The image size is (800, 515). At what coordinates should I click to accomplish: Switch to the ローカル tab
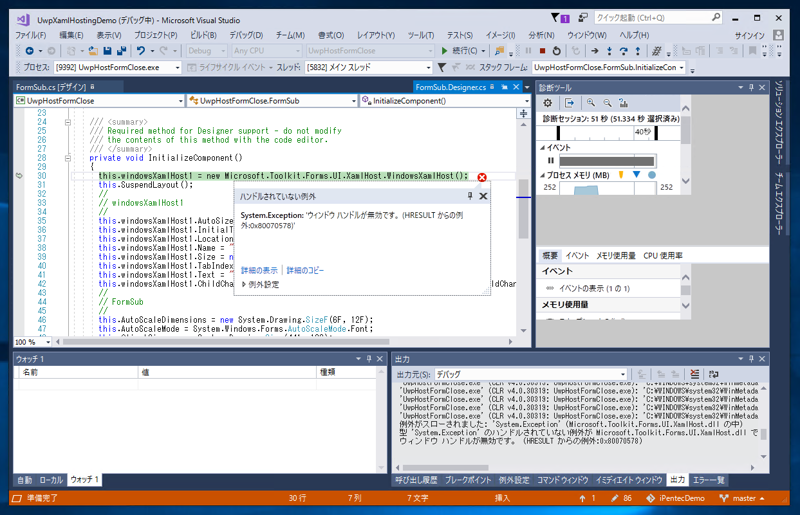pos(51,480)
